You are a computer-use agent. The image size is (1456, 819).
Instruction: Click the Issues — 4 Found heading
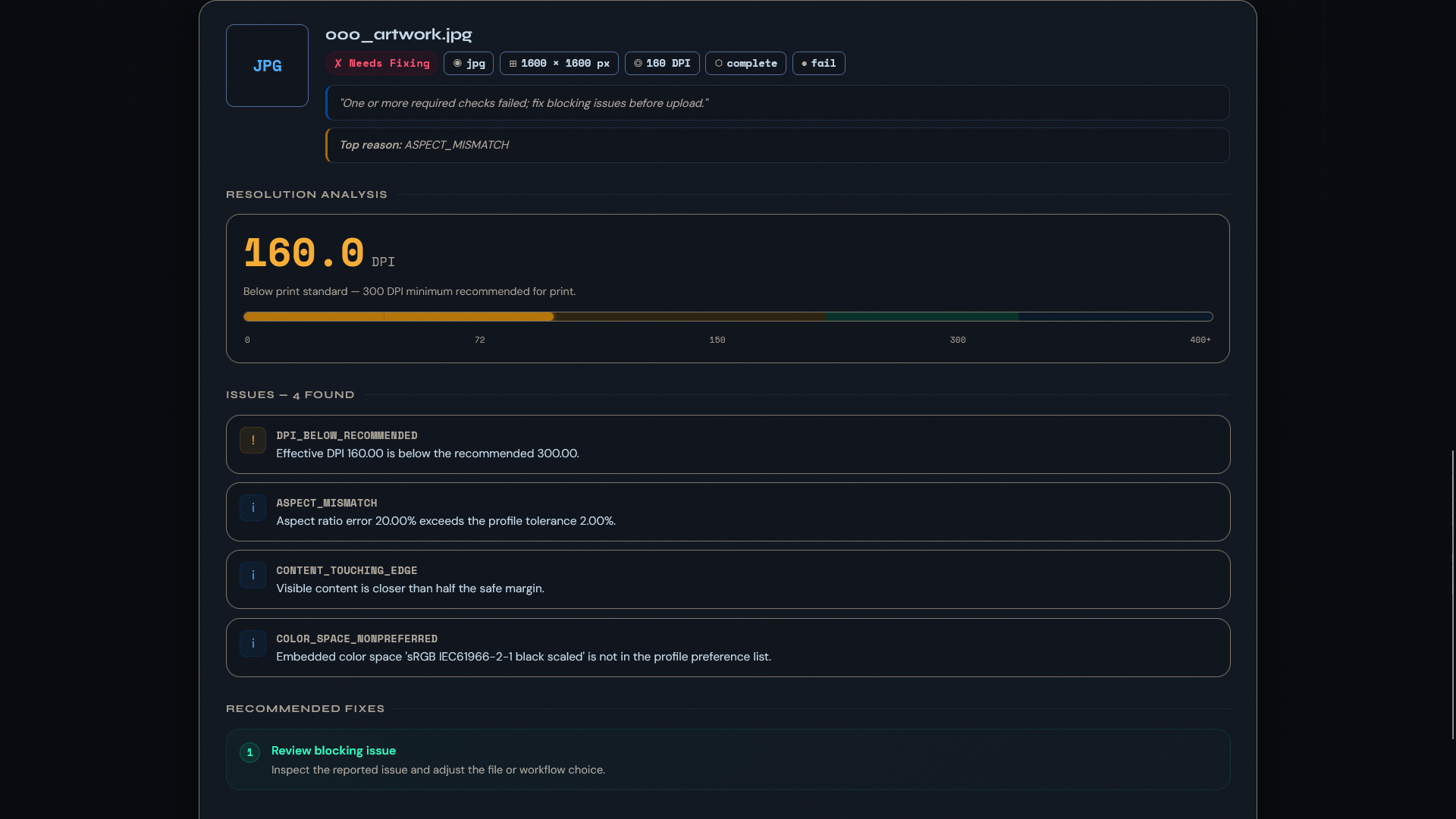[x=290, y=395]
